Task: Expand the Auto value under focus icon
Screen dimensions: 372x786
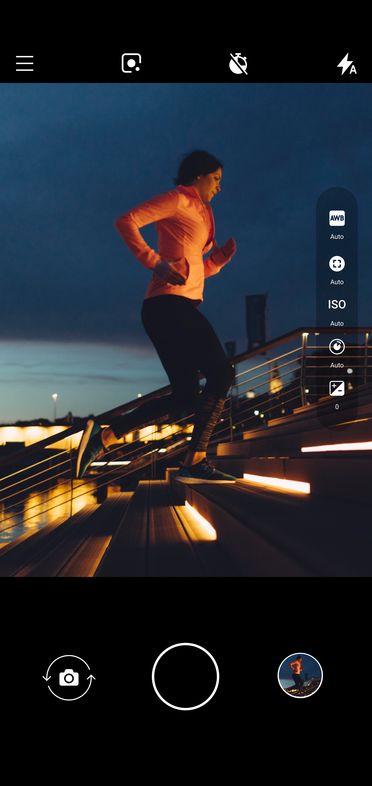Action: [x=337, y=282]
